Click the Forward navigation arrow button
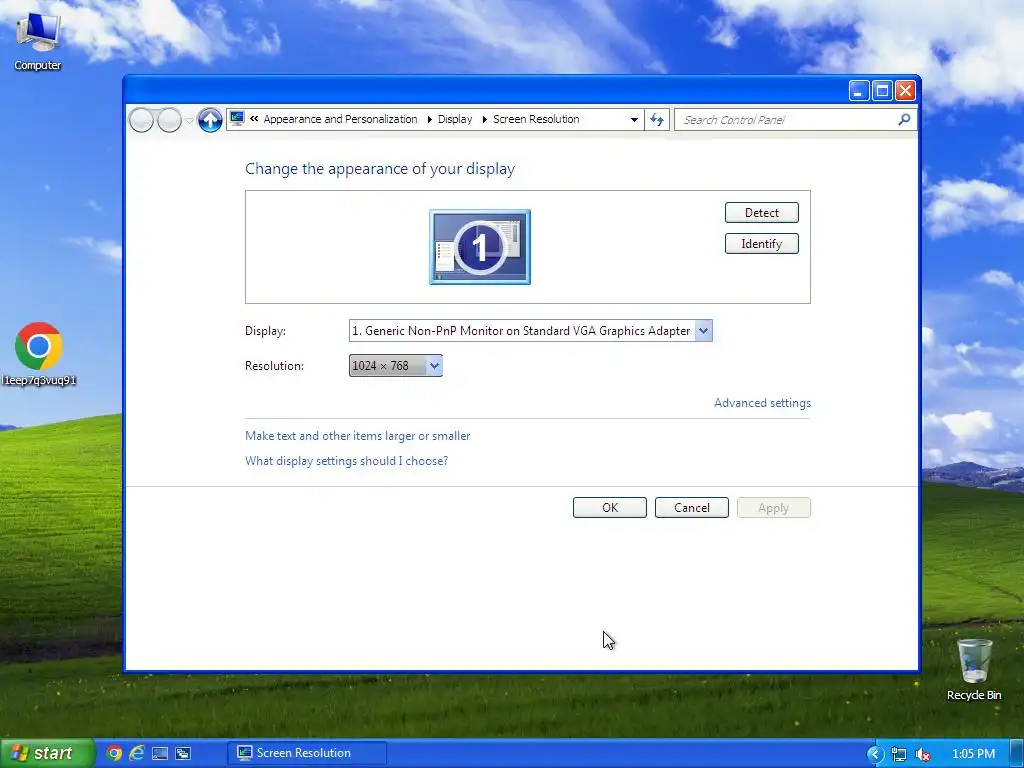Screen dimensions: 1024x768 (x=170, y=120)
